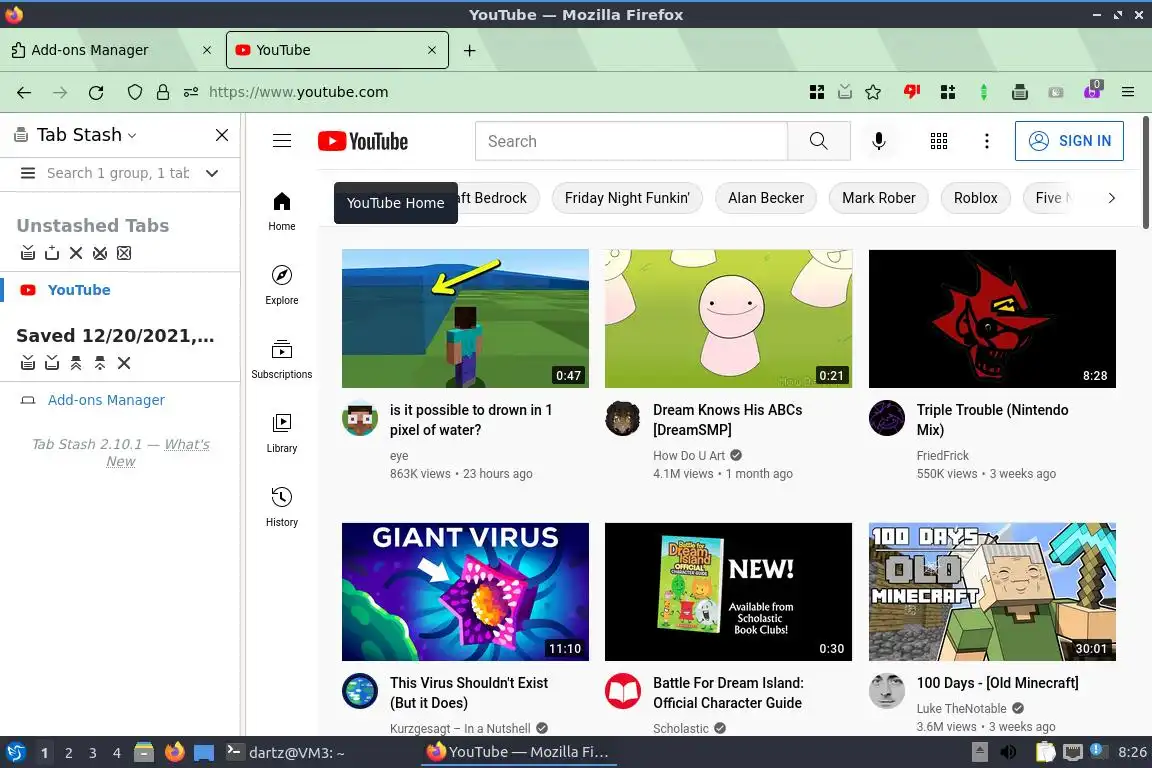The height and width of the screenshot is (768, 1152).
Task: Open the Firefox application menu
Action: click(x=1128, y=93)
